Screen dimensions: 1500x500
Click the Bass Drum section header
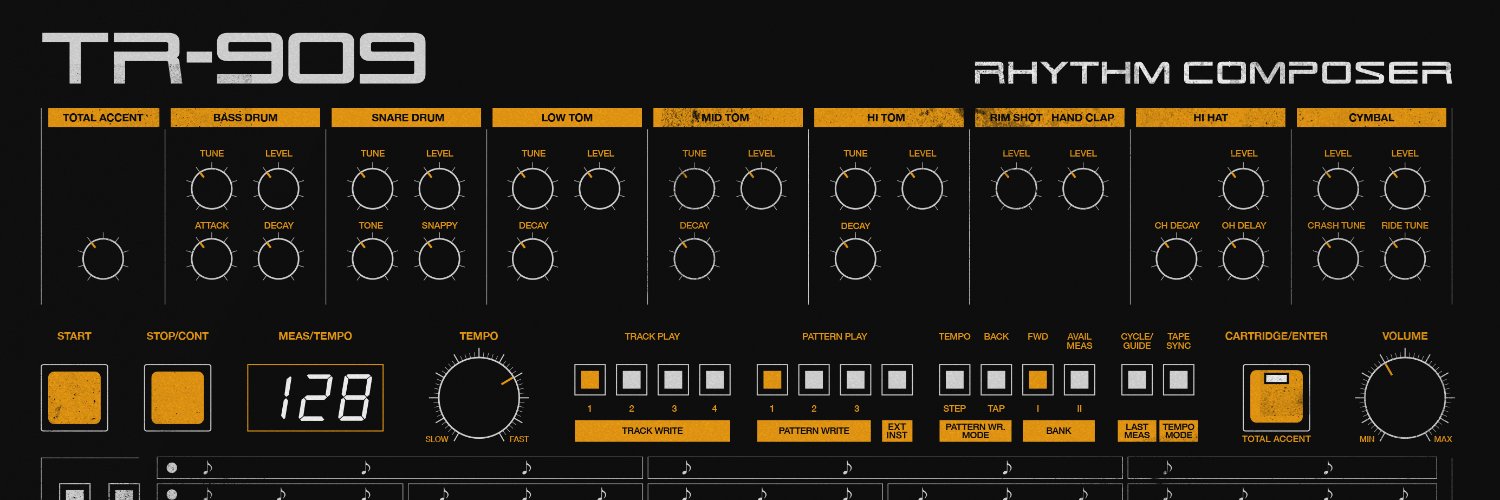tap(245, 117)
